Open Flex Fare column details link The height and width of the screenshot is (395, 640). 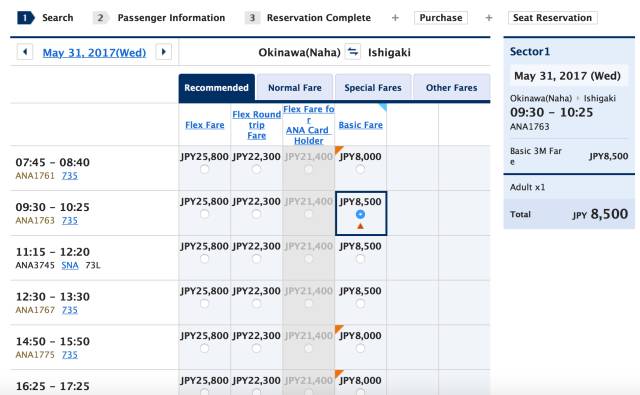204,125
